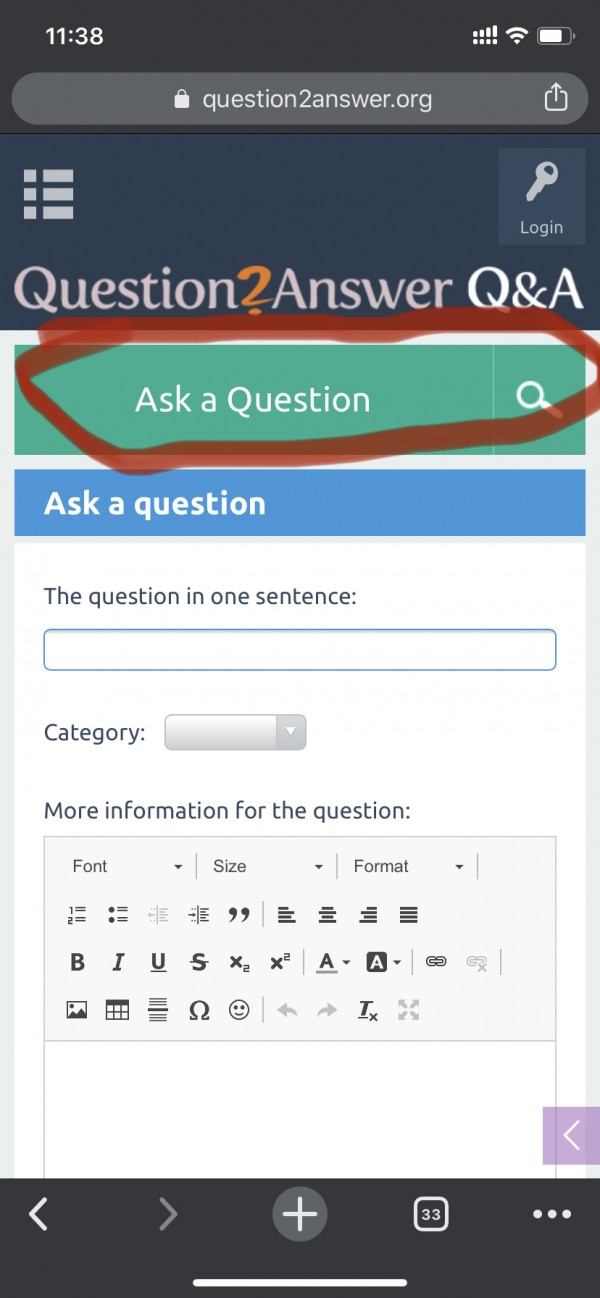Insert a special character (omega)

coord(199,1010)
